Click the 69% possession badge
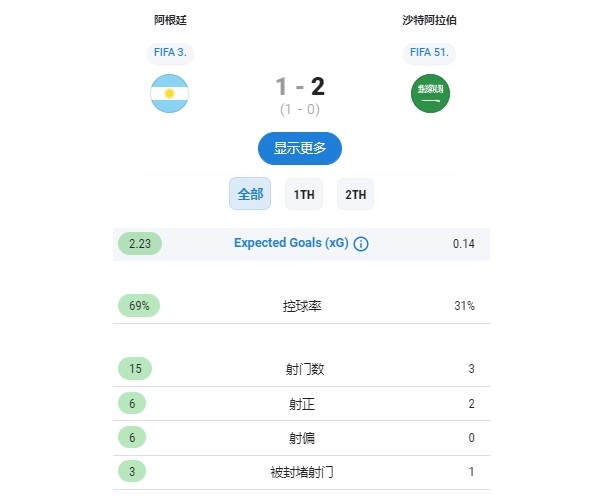600x500 pixels. (139, 306)
